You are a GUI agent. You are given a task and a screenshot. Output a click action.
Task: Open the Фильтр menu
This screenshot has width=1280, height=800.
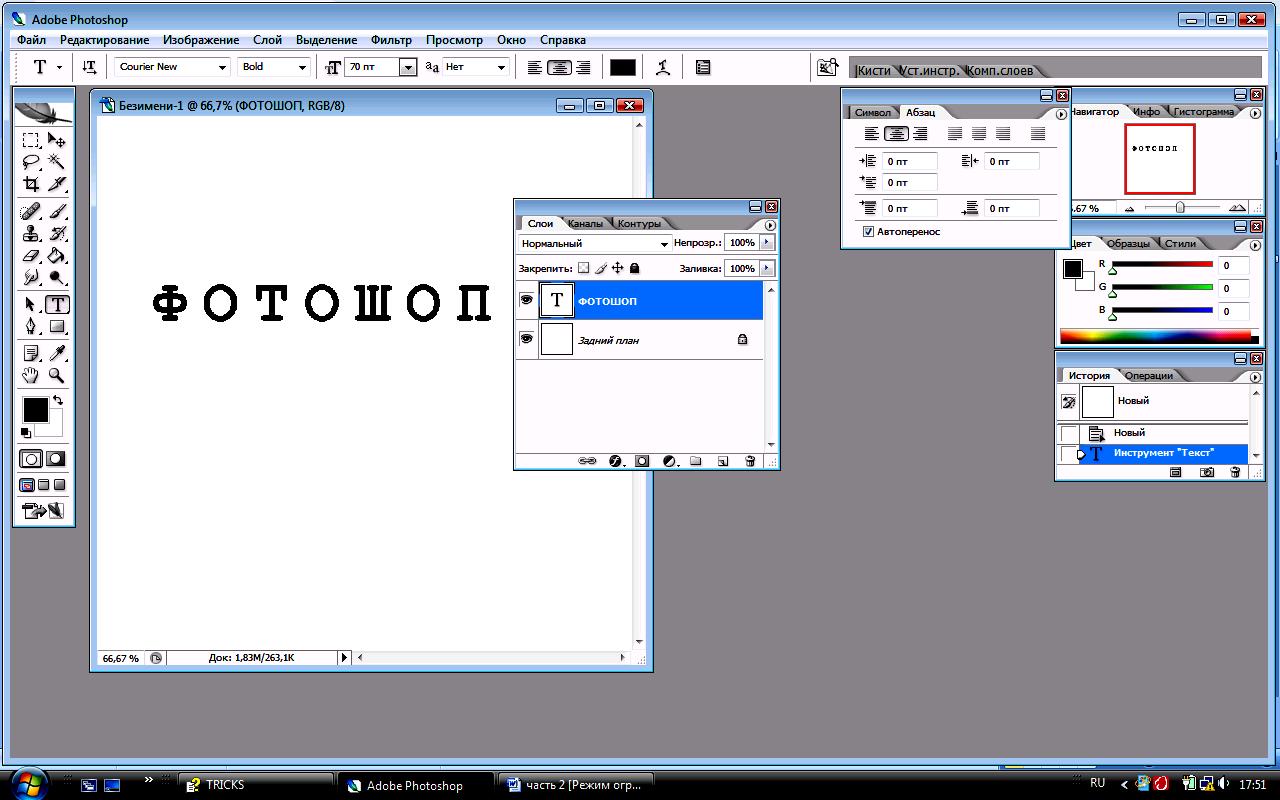tap(391, 40)
